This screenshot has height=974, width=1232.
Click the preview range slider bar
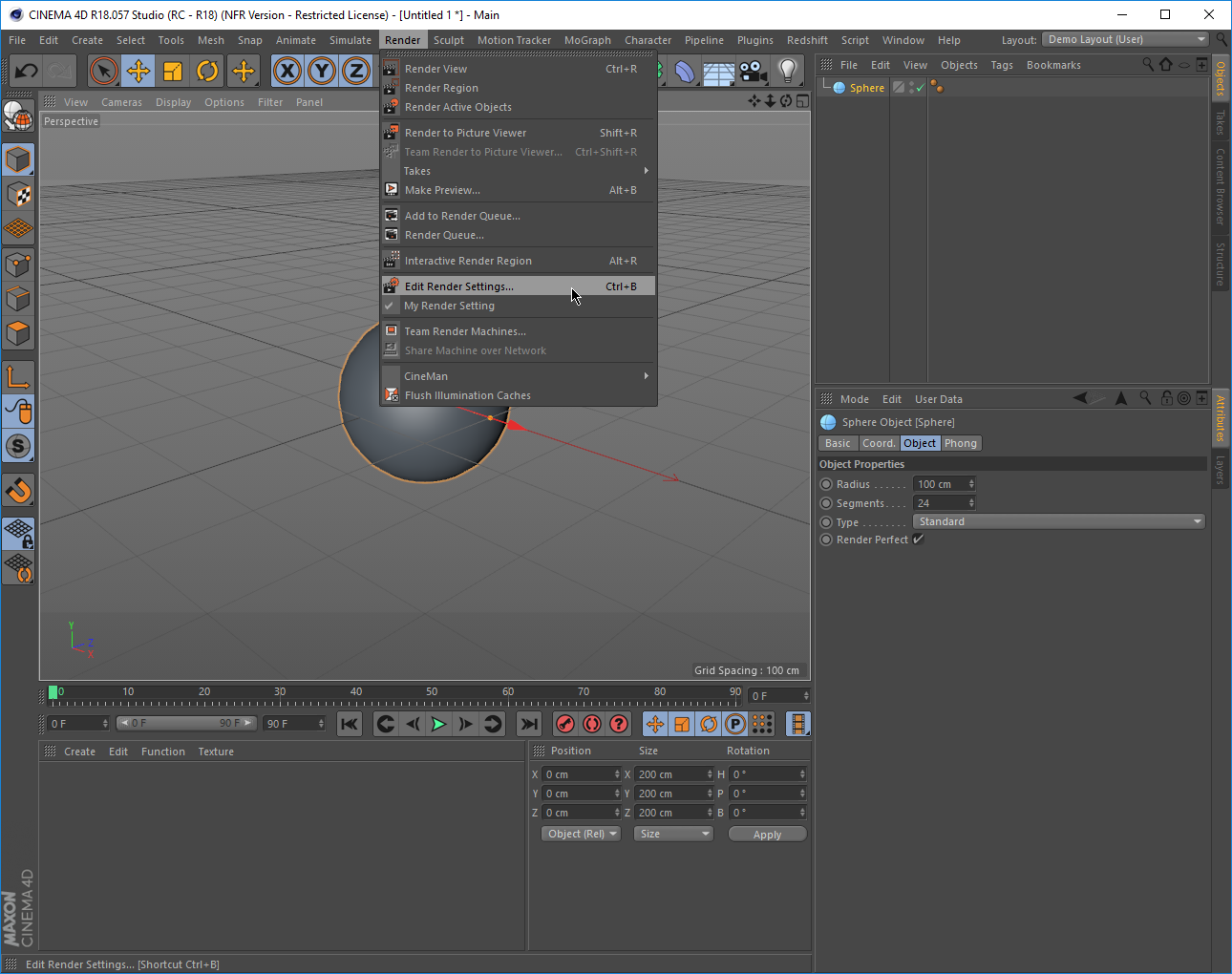coord(185,723)
